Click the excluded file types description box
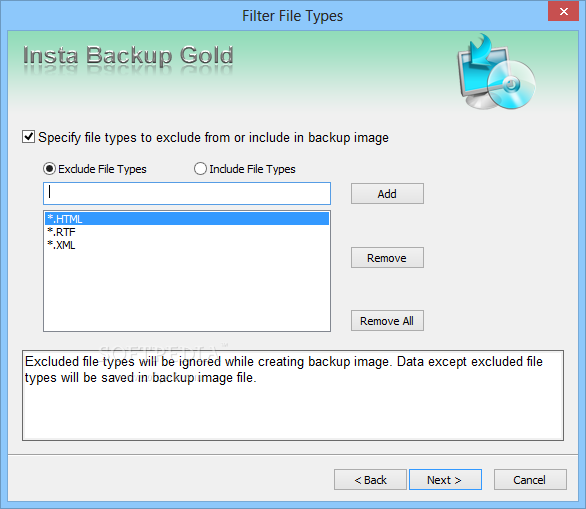 pyautogui.click(x=293, y=395)
